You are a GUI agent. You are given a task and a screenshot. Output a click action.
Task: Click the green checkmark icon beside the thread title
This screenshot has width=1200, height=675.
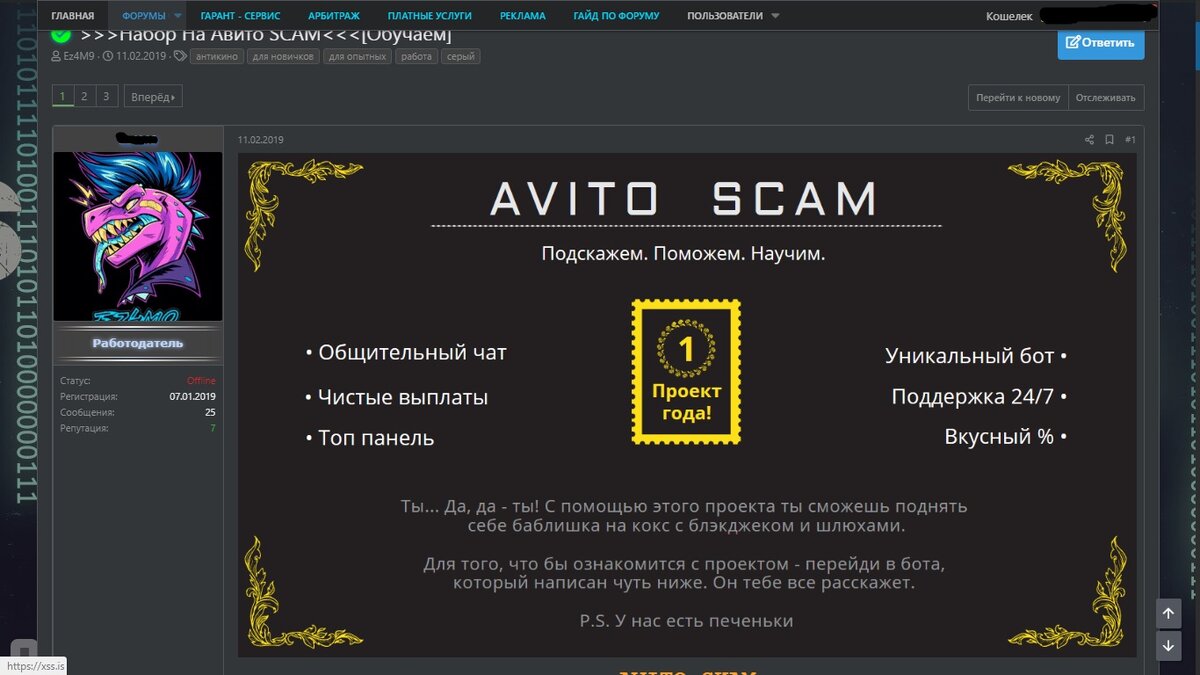tap(61, 34)
